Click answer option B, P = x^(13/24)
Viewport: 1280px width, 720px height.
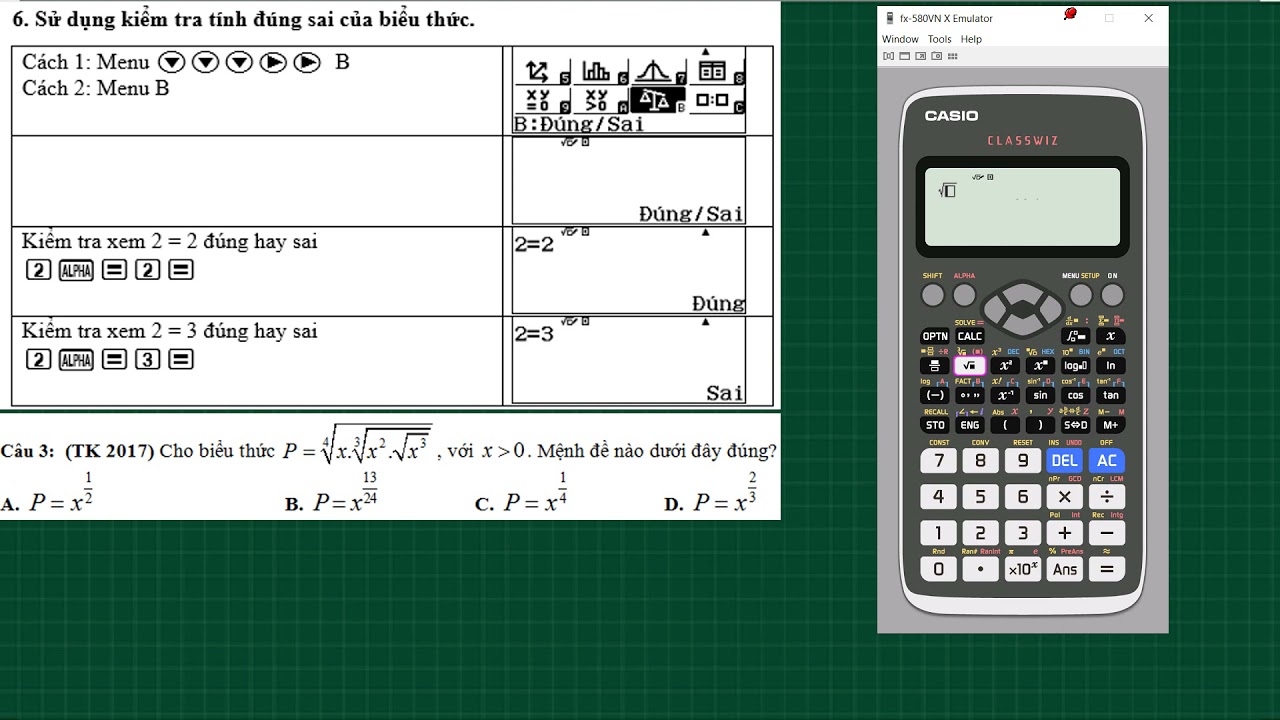331,493
